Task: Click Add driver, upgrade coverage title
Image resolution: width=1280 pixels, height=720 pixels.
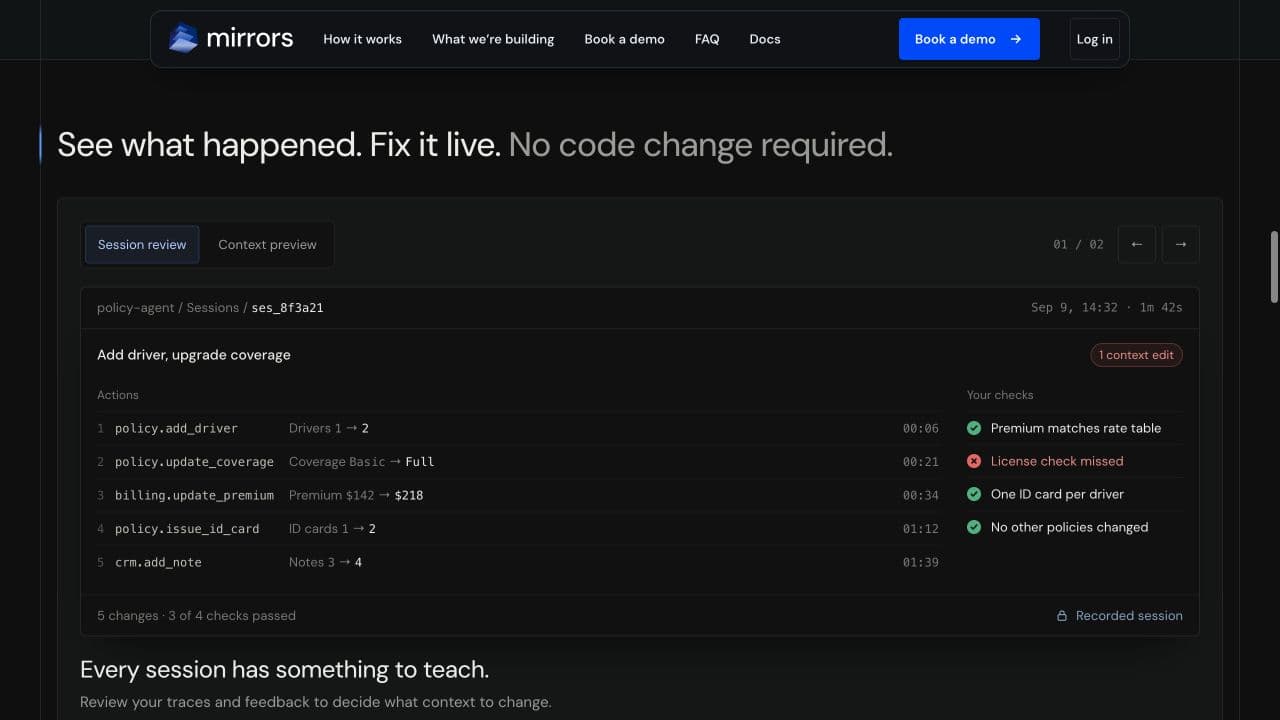Action: 194,355
